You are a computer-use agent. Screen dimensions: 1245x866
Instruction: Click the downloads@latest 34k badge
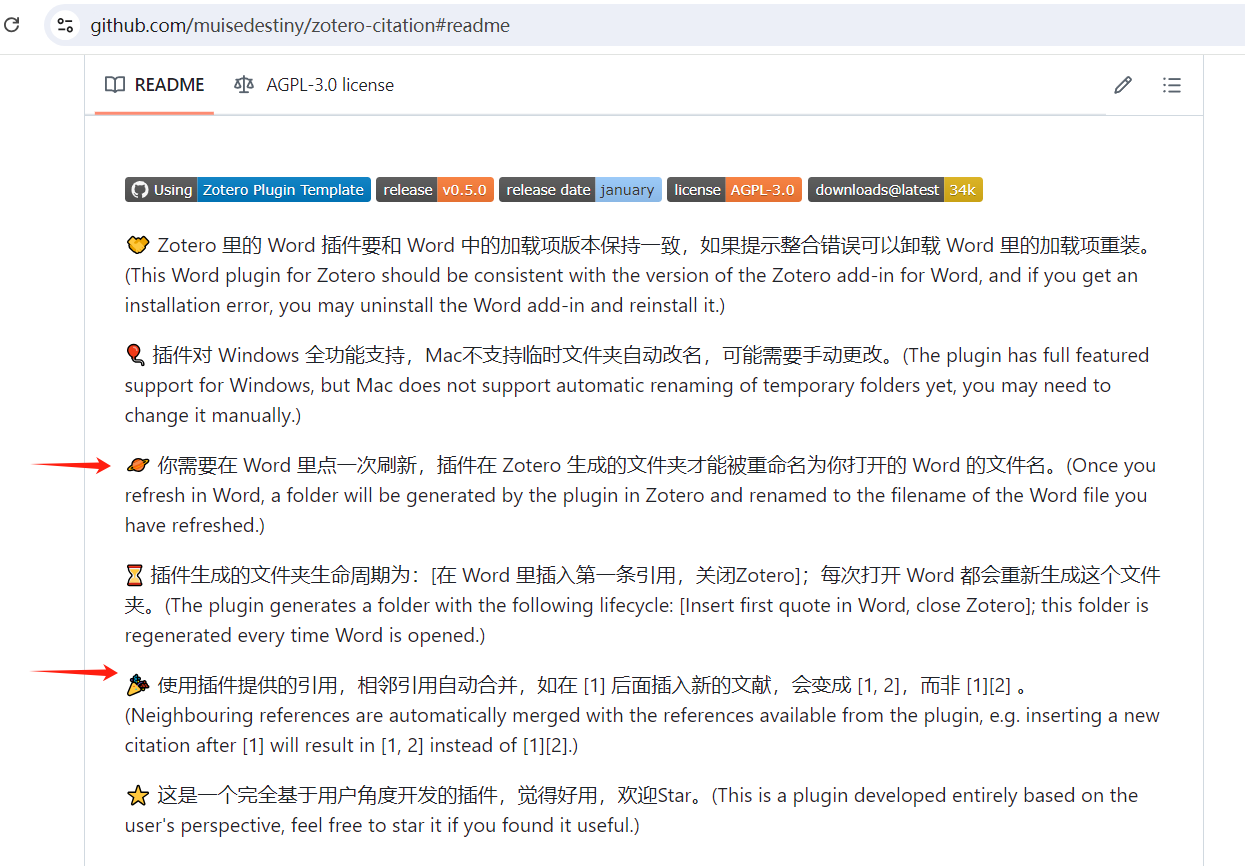(895, 190)
